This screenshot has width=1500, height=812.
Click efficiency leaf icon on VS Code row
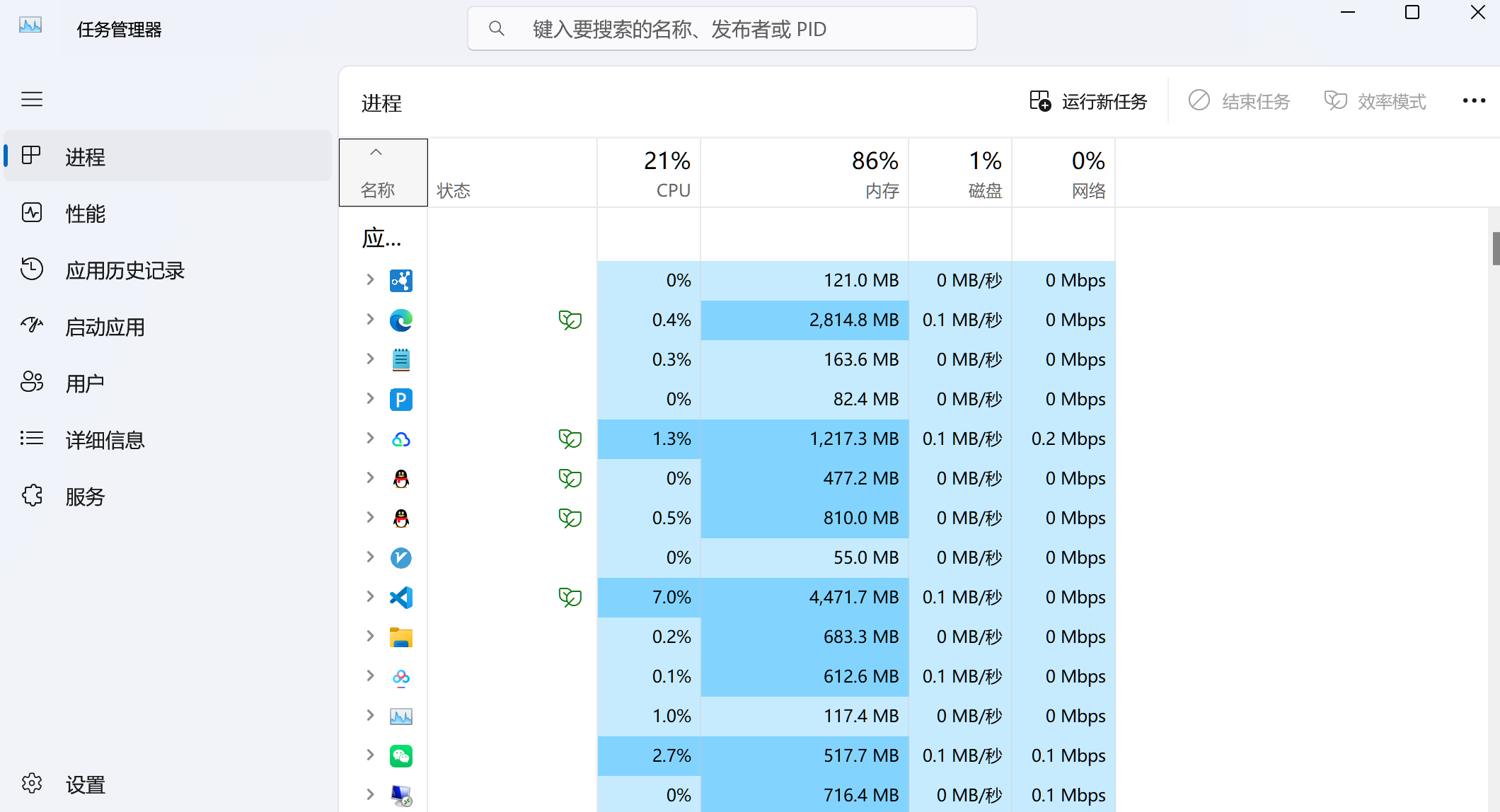click(x=570, y=598)
